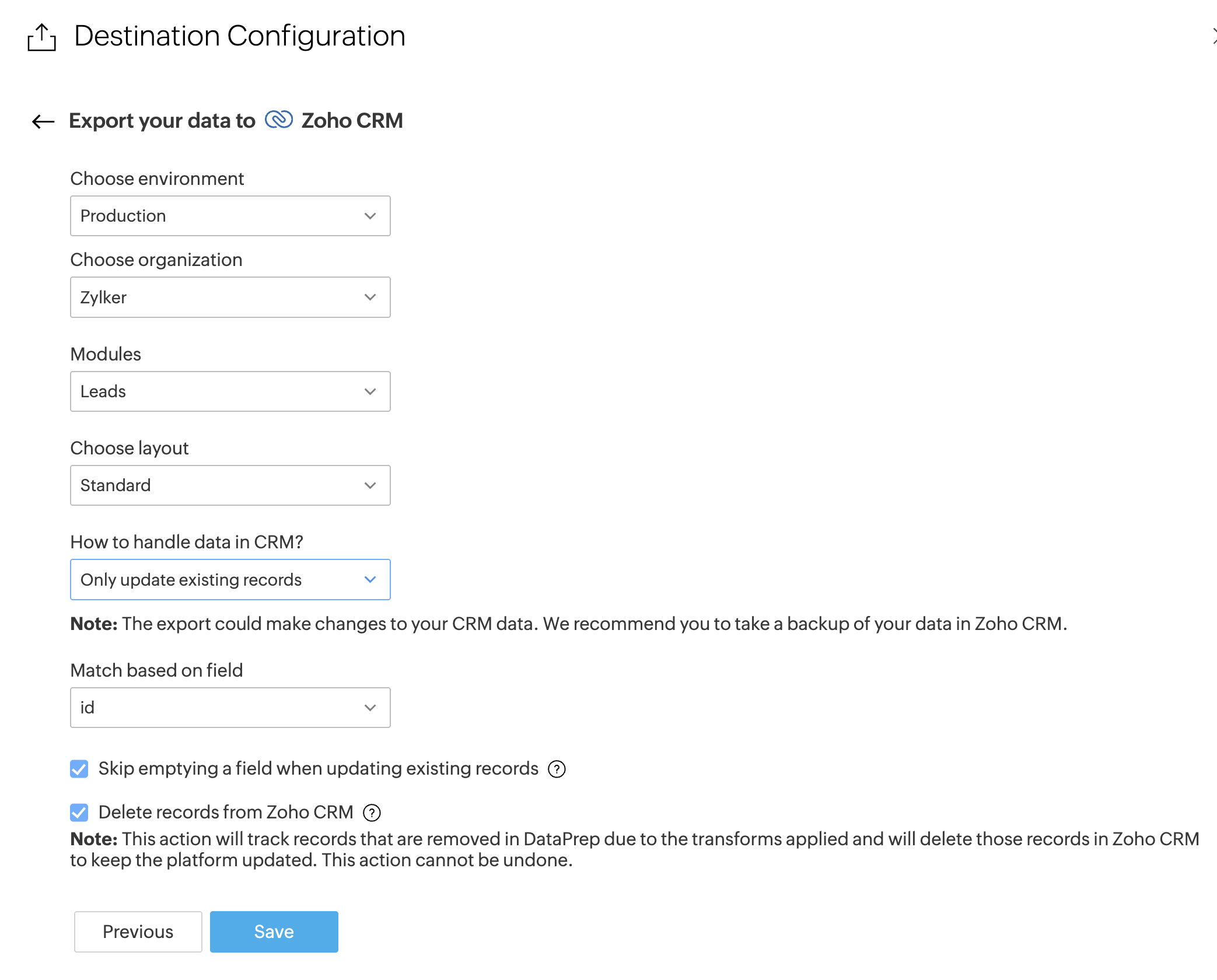1217x980 pixels.
Task: Open help for Skip emptying a field
Action: (557, 769)
